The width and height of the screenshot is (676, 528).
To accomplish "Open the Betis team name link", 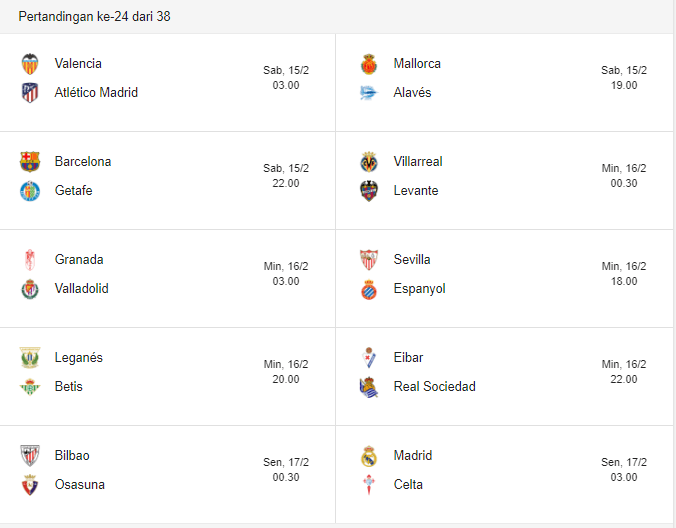I will point(69,387).
